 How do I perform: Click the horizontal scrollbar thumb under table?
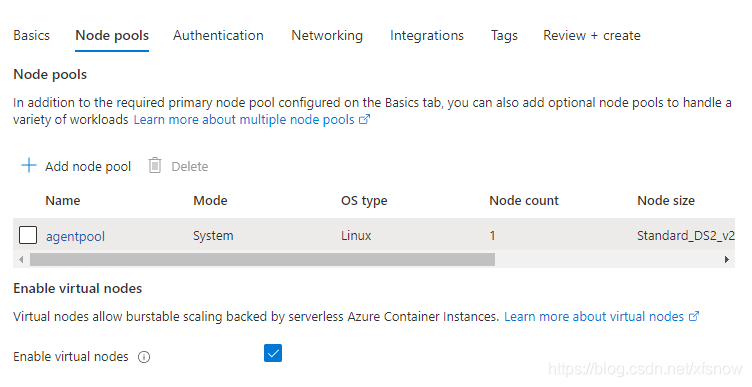click(x=262, y=259)
